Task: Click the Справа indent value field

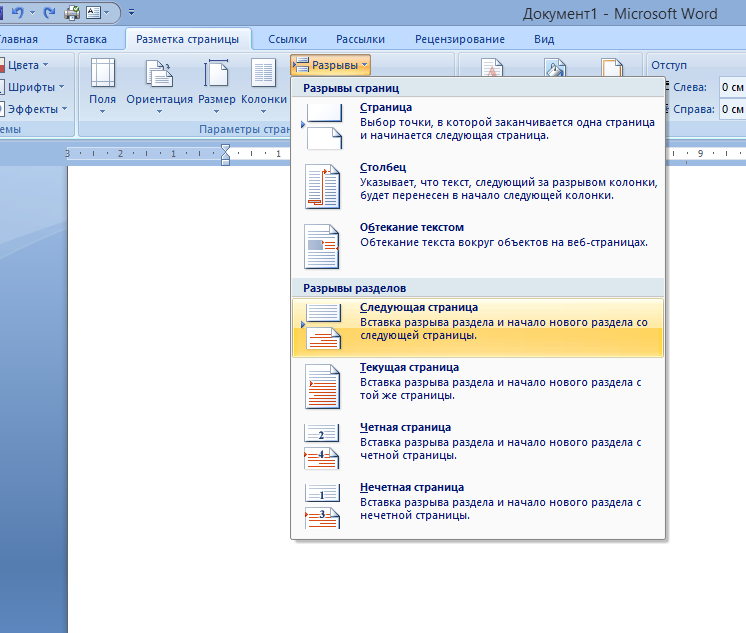Action: tap(732, 109)
